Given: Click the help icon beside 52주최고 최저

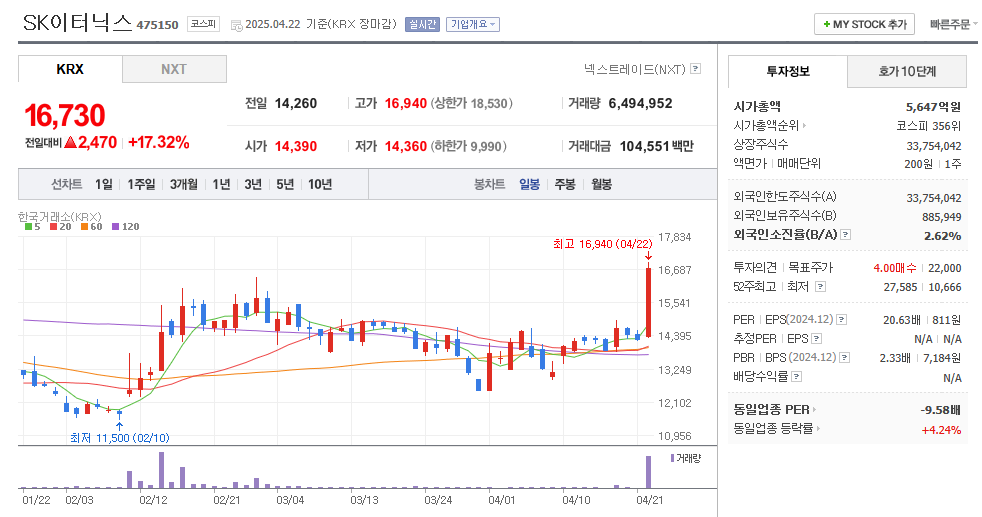Looking at the screenshot, I should pyautogui.click(x=820, y=287).
